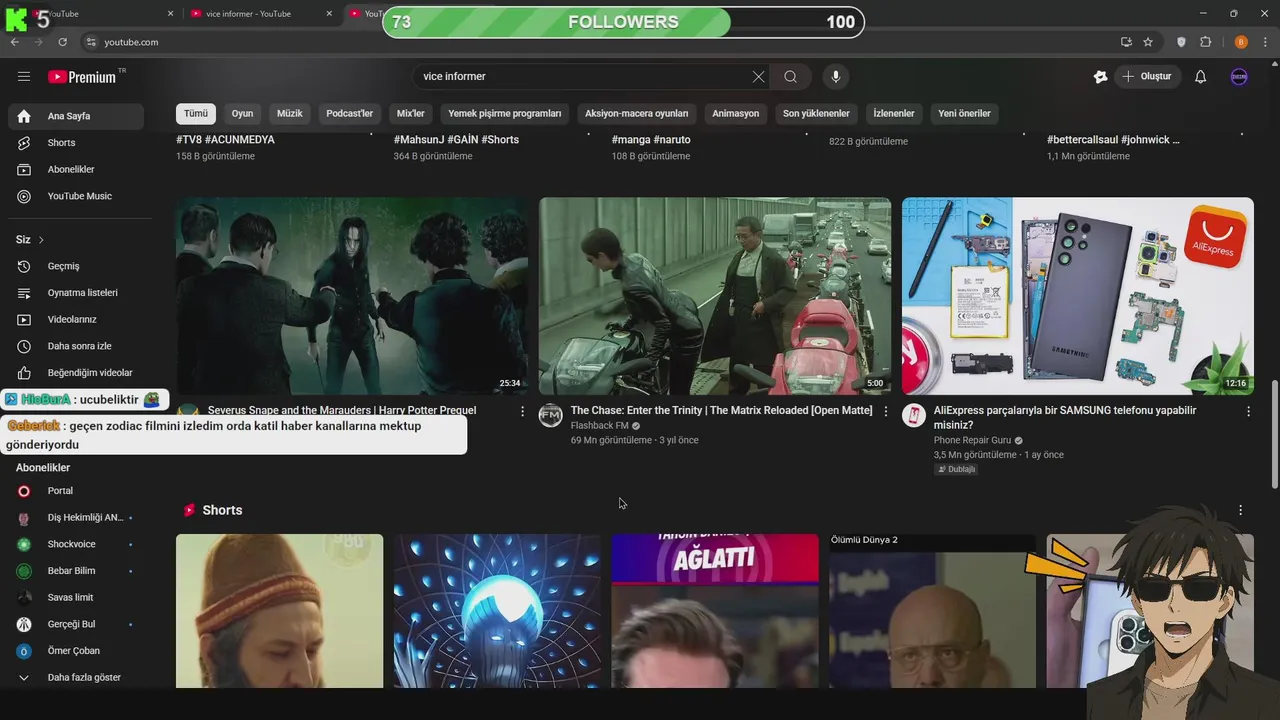Open the bearded man in beanie Short
The height and width of the screenshot is (720, 1280).
(x=279, y=611)
